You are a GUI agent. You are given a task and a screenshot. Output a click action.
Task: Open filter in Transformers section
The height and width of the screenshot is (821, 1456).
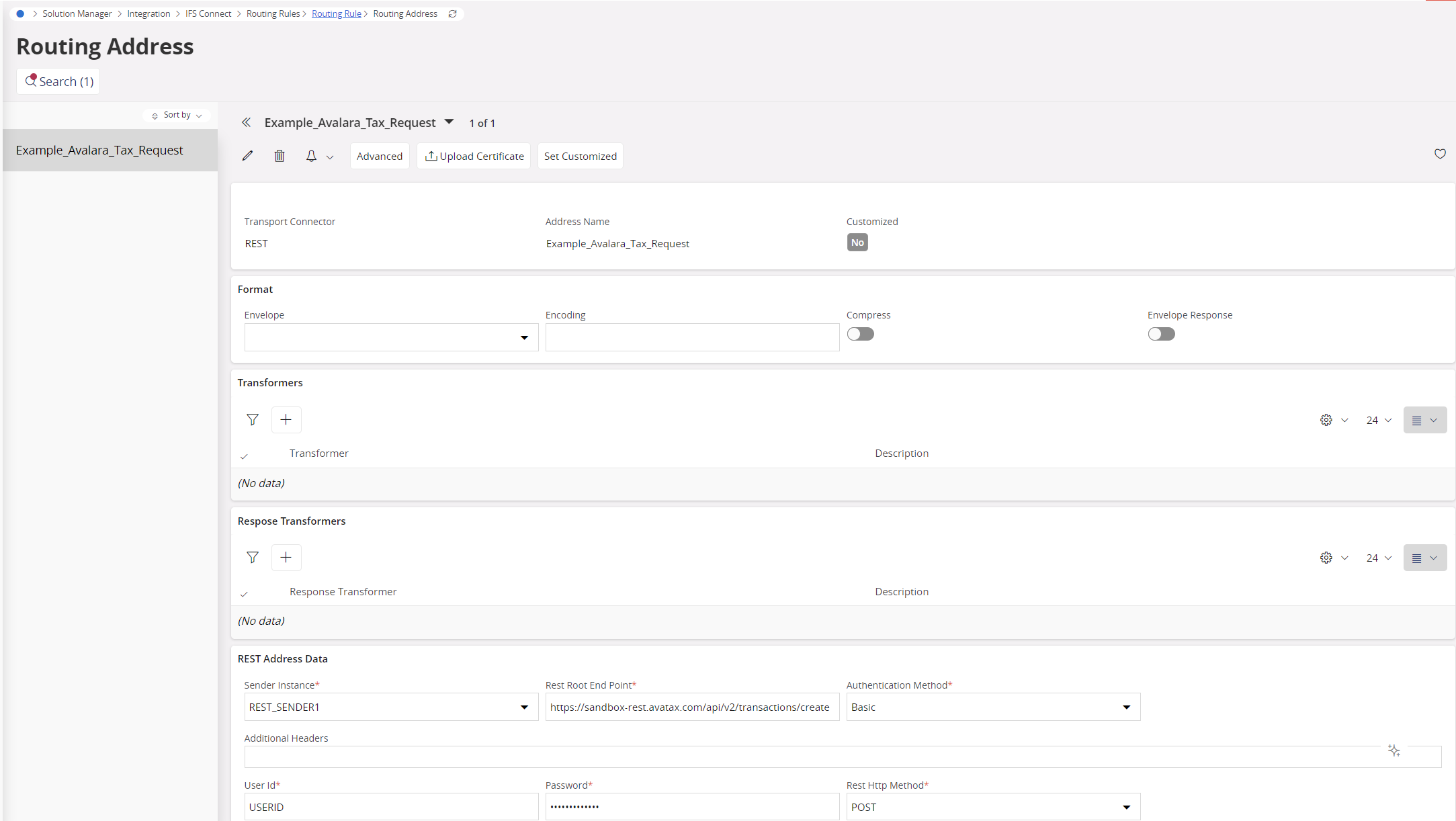coord(253,420)
